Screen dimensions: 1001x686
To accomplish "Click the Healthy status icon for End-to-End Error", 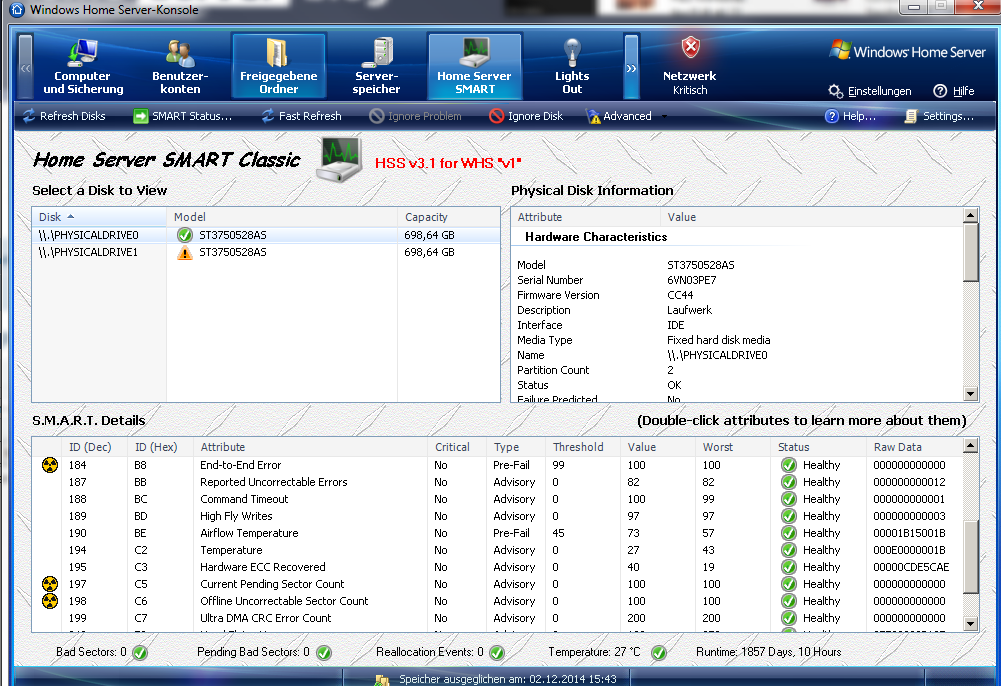I will pyautogui.click(x=788, y=465).
